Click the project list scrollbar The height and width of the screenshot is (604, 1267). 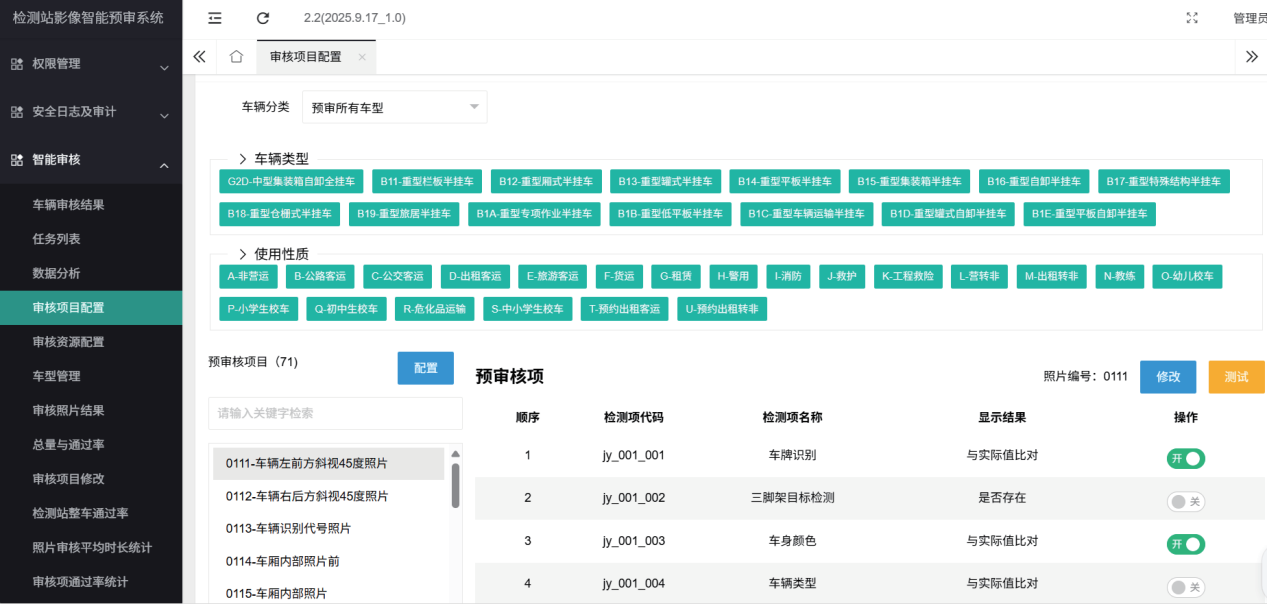pos(456,485)
